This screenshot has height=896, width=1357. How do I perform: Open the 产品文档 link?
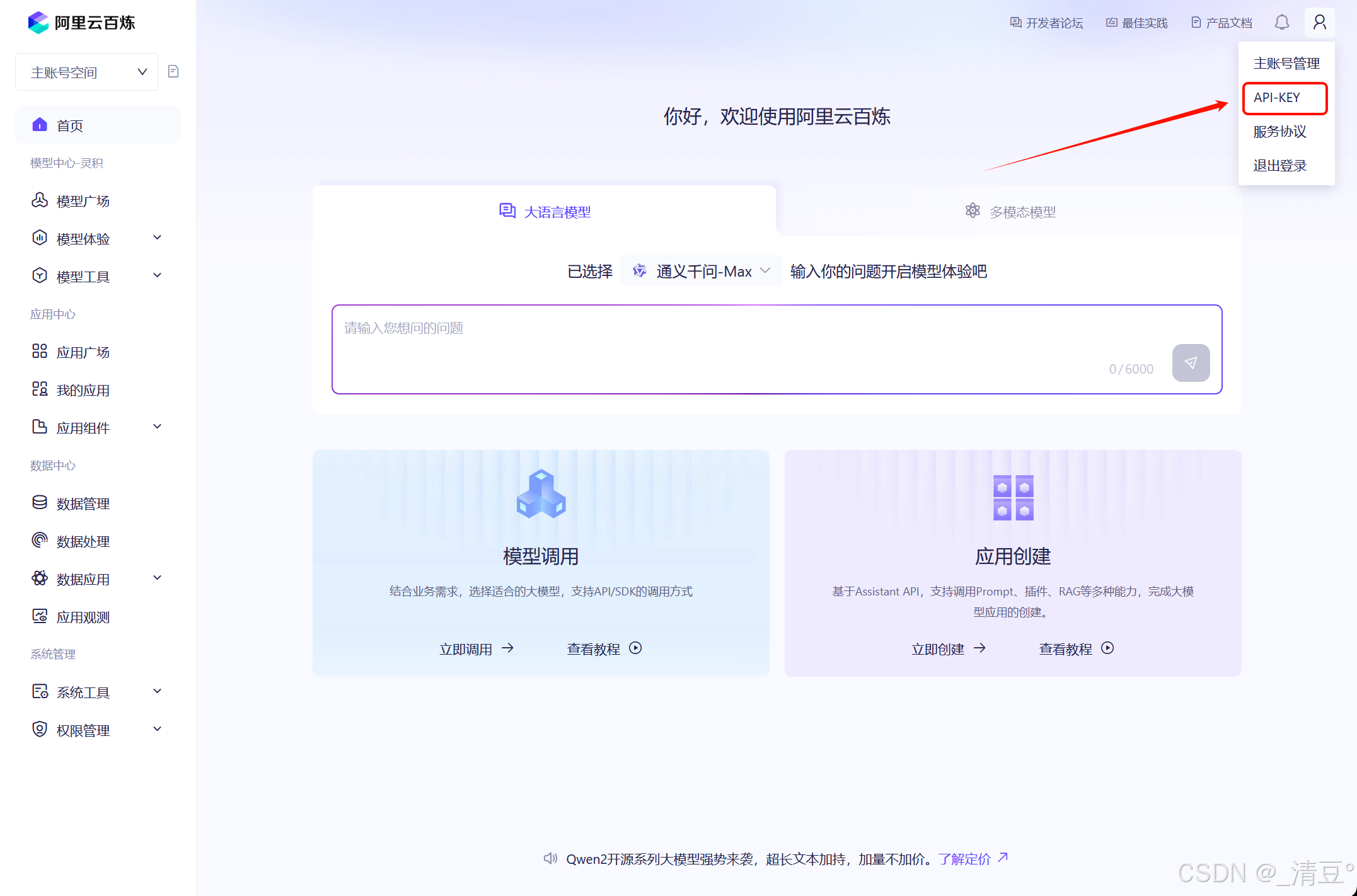click(x=1221, y=23)
